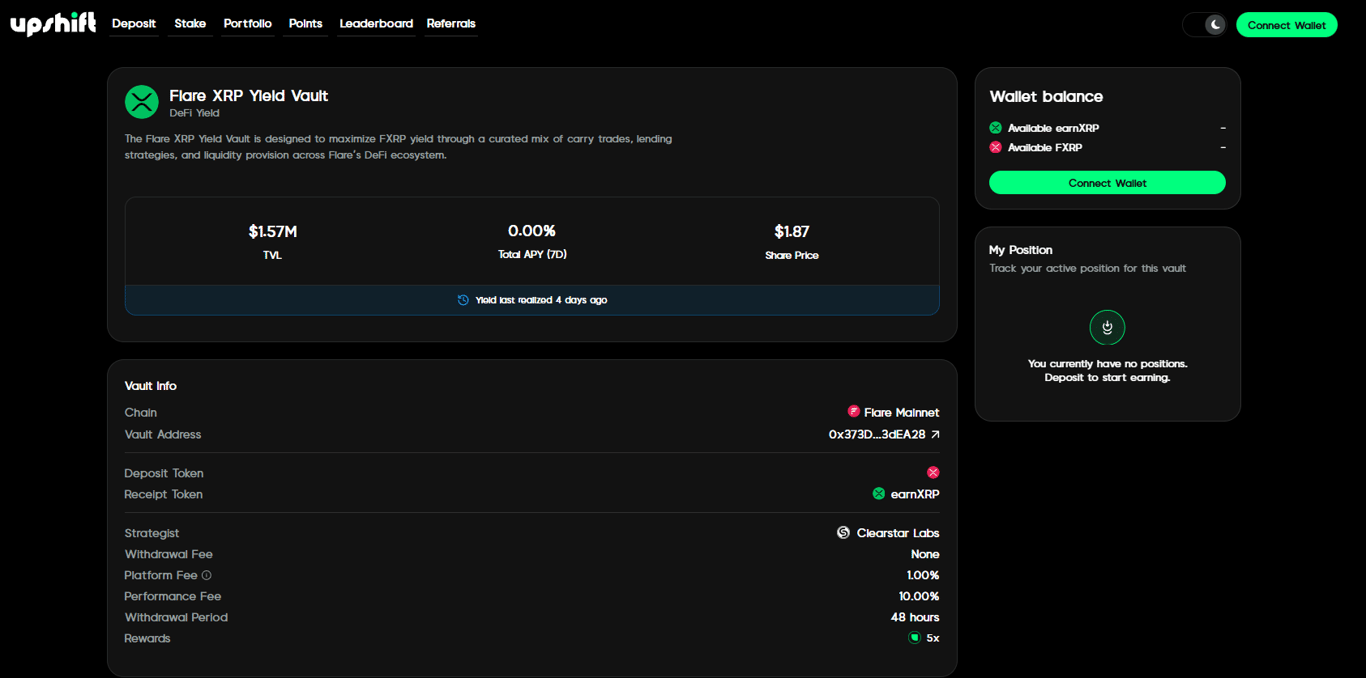
Task: Click the XRP vault logo icon
Action: [x=141, y=101]
